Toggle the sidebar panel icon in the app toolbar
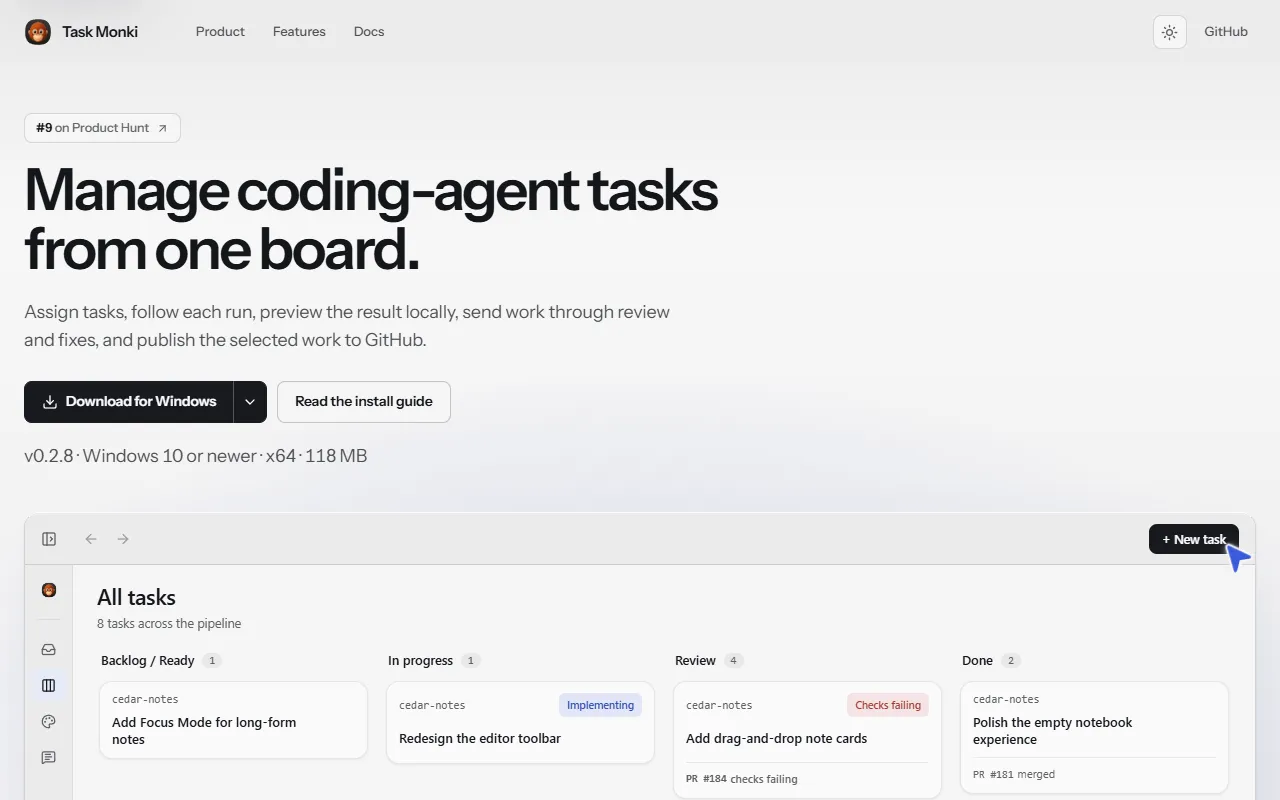 (49, 539)
